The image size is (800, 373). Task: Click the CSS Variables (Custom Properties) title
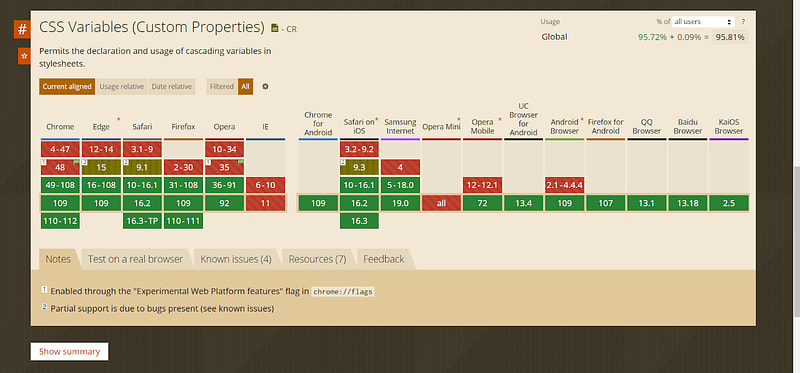pyautogui.click(x=152, y=27)
